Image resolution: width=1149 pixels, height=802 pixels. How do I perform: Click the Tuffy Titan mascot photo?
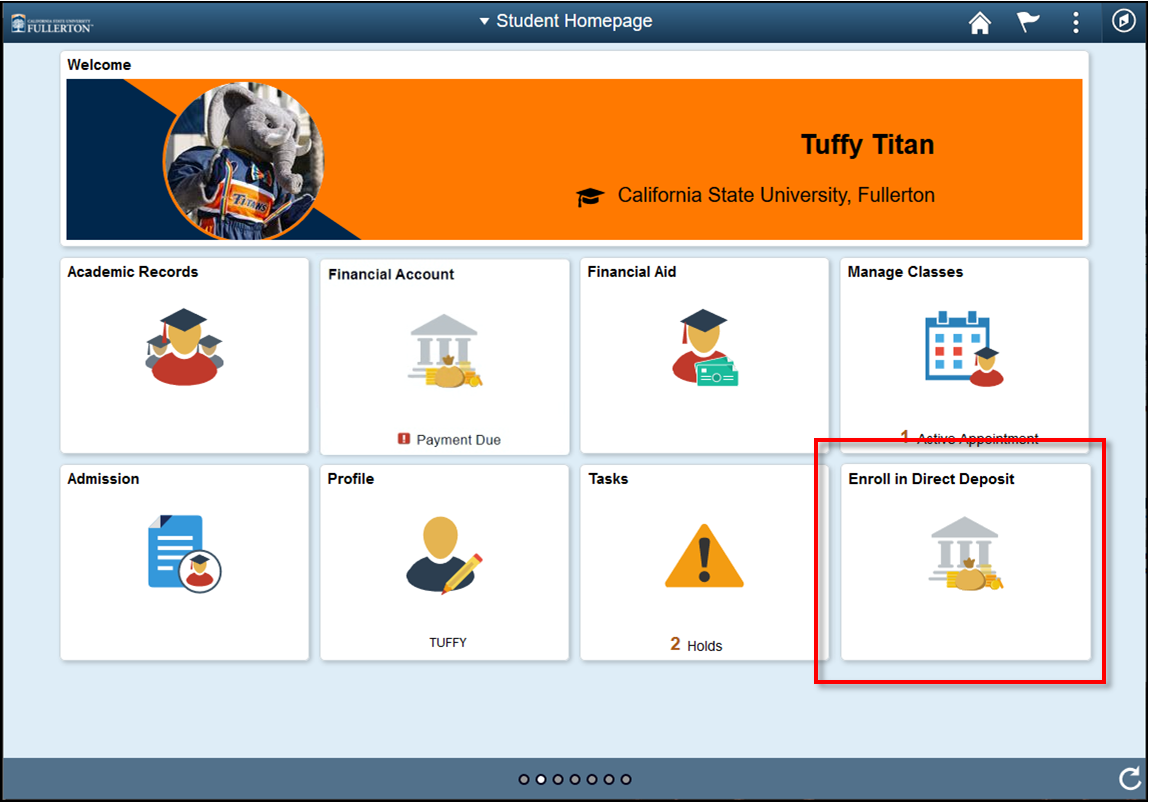pos(243,160)
